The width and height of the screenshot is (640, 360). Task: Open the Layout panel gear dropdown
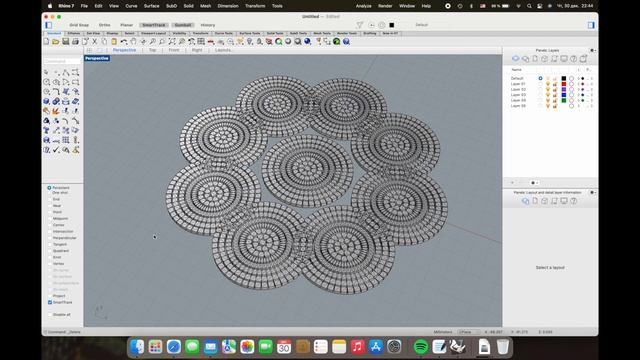tap(593, 192)
